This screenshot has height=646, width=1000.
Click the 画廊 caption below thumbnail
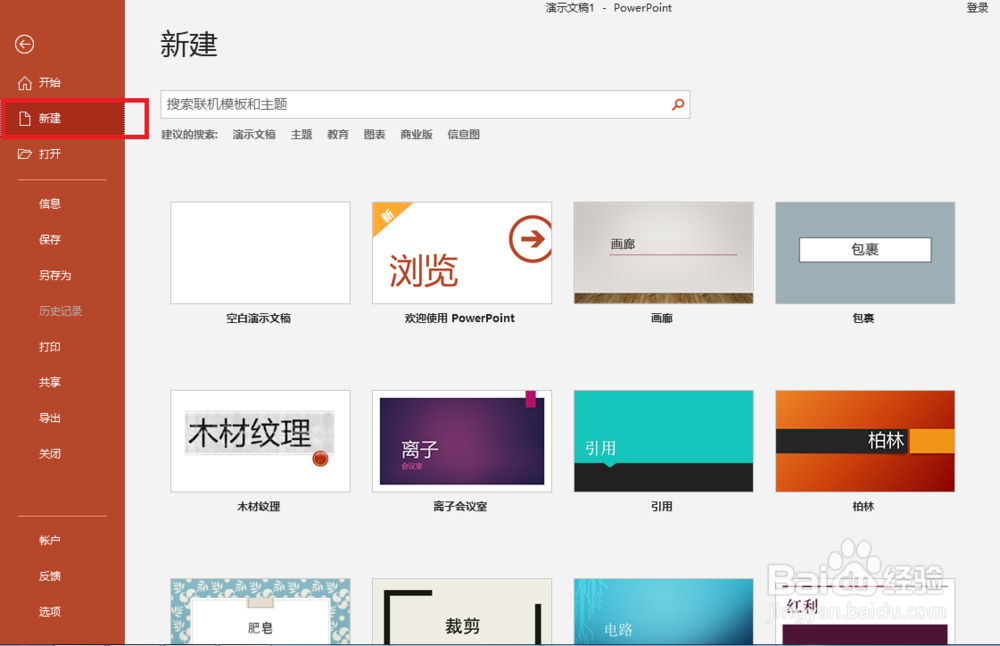tap(661, 318)
